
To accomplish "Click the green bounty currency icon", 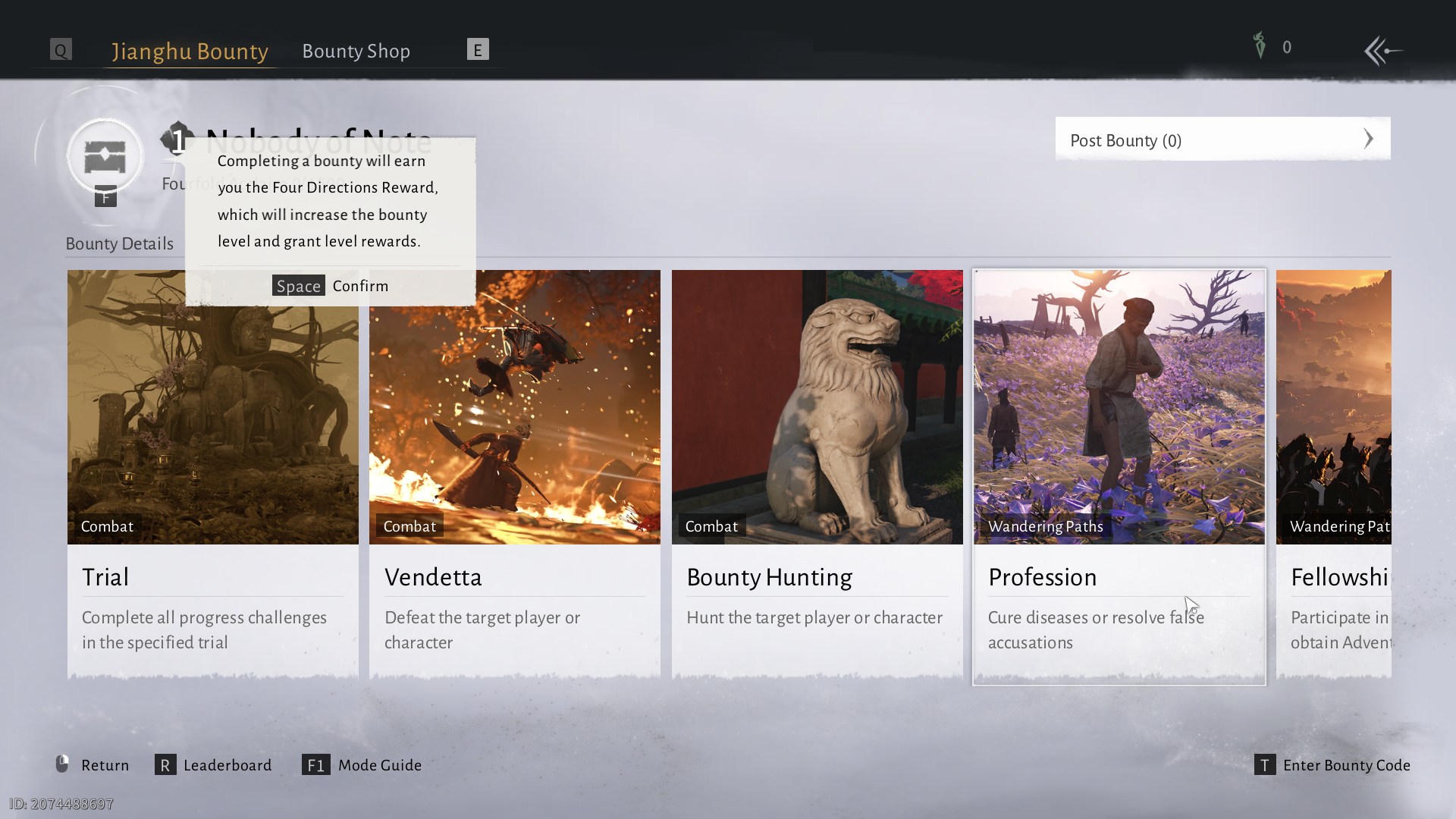I will [x=1260, y=45].
